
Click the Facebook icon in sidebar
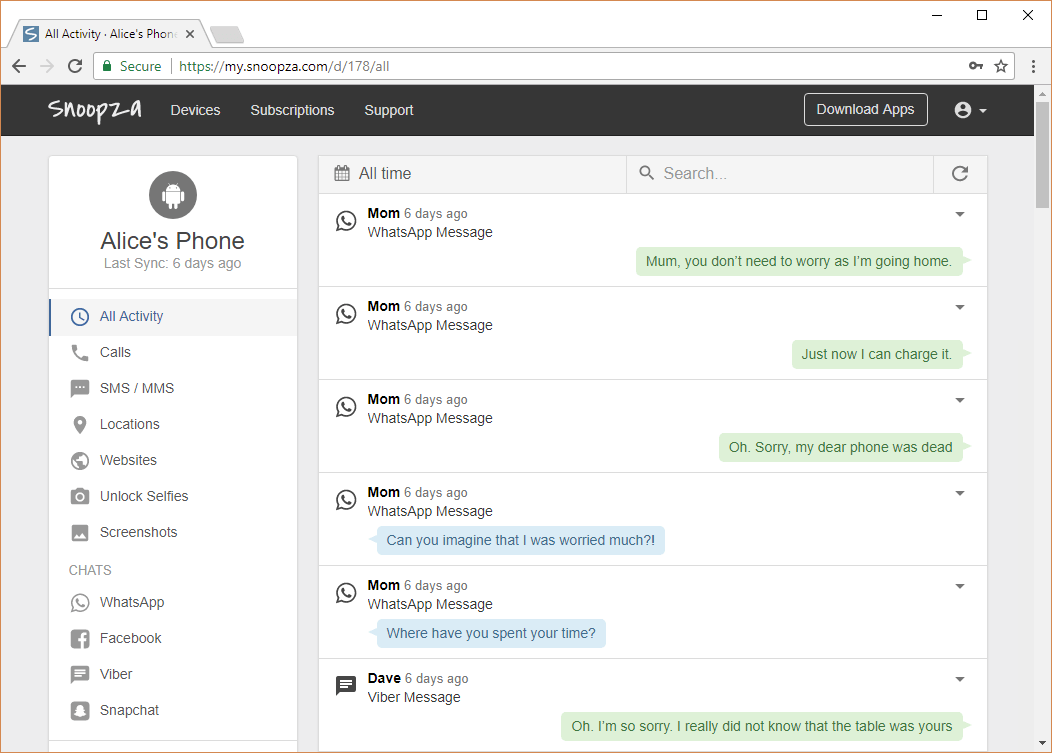80,639
